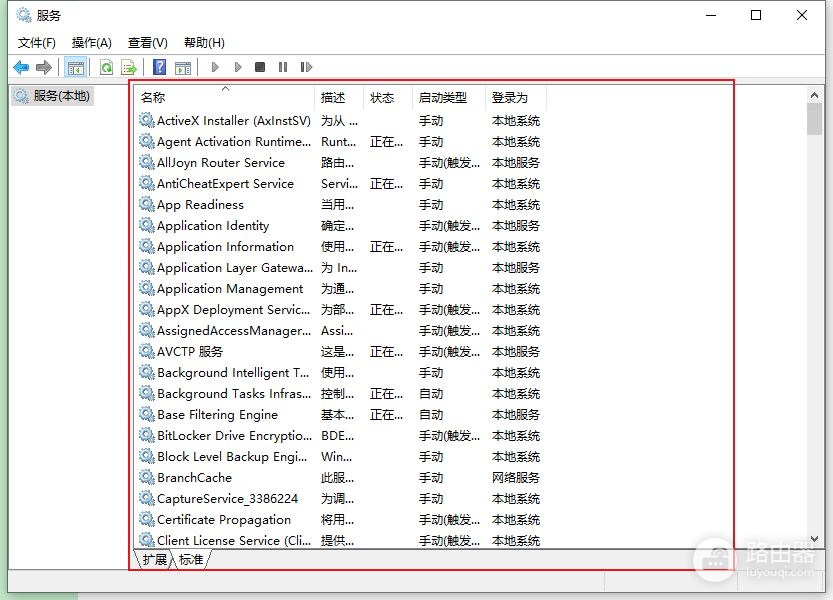Open the 查看(V) menu
The height and width of the screenshot is (600, 833).
coord(148,42)
